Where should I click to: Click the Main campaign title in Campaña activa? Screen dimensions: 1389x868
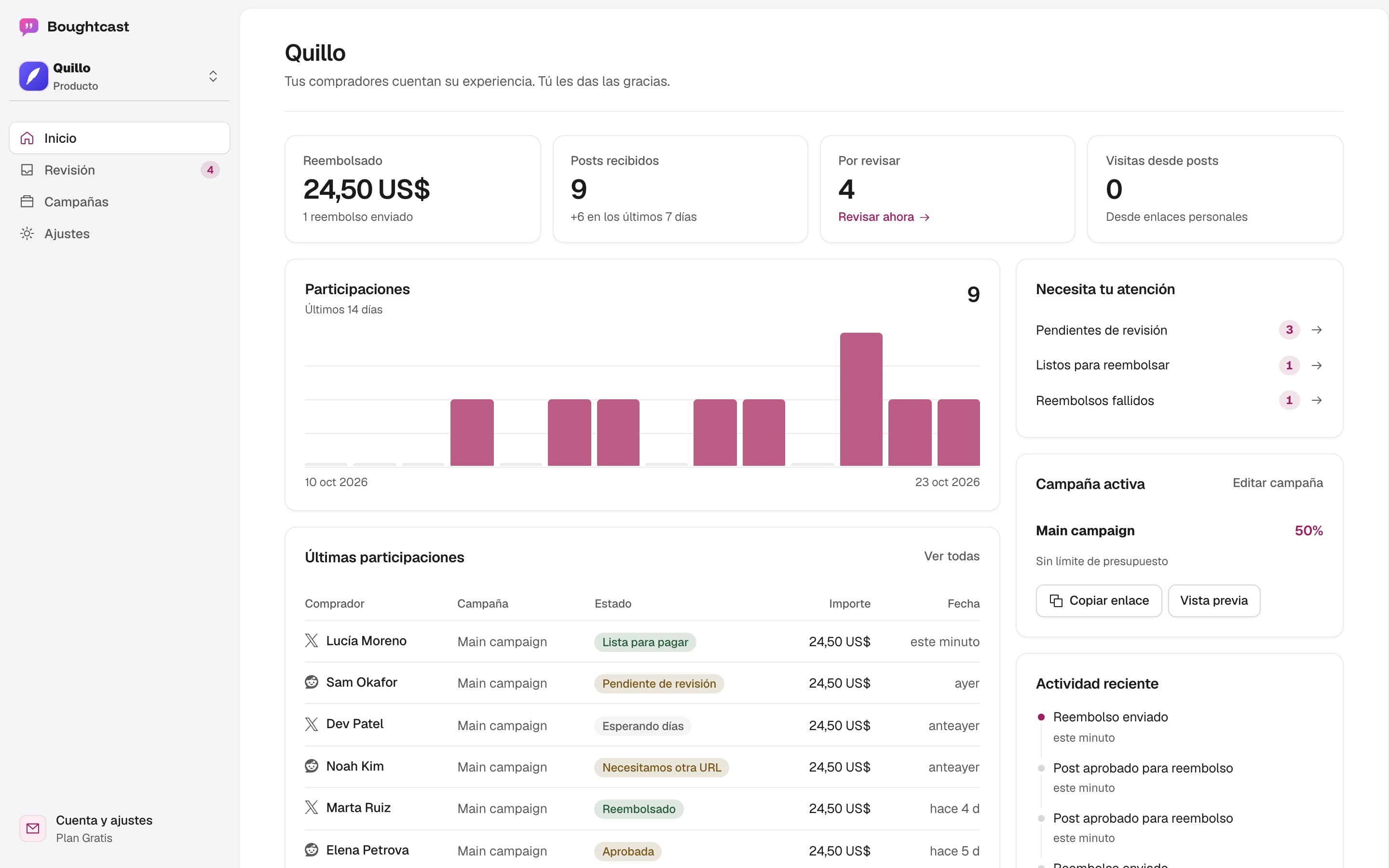tap(1085, 530)
